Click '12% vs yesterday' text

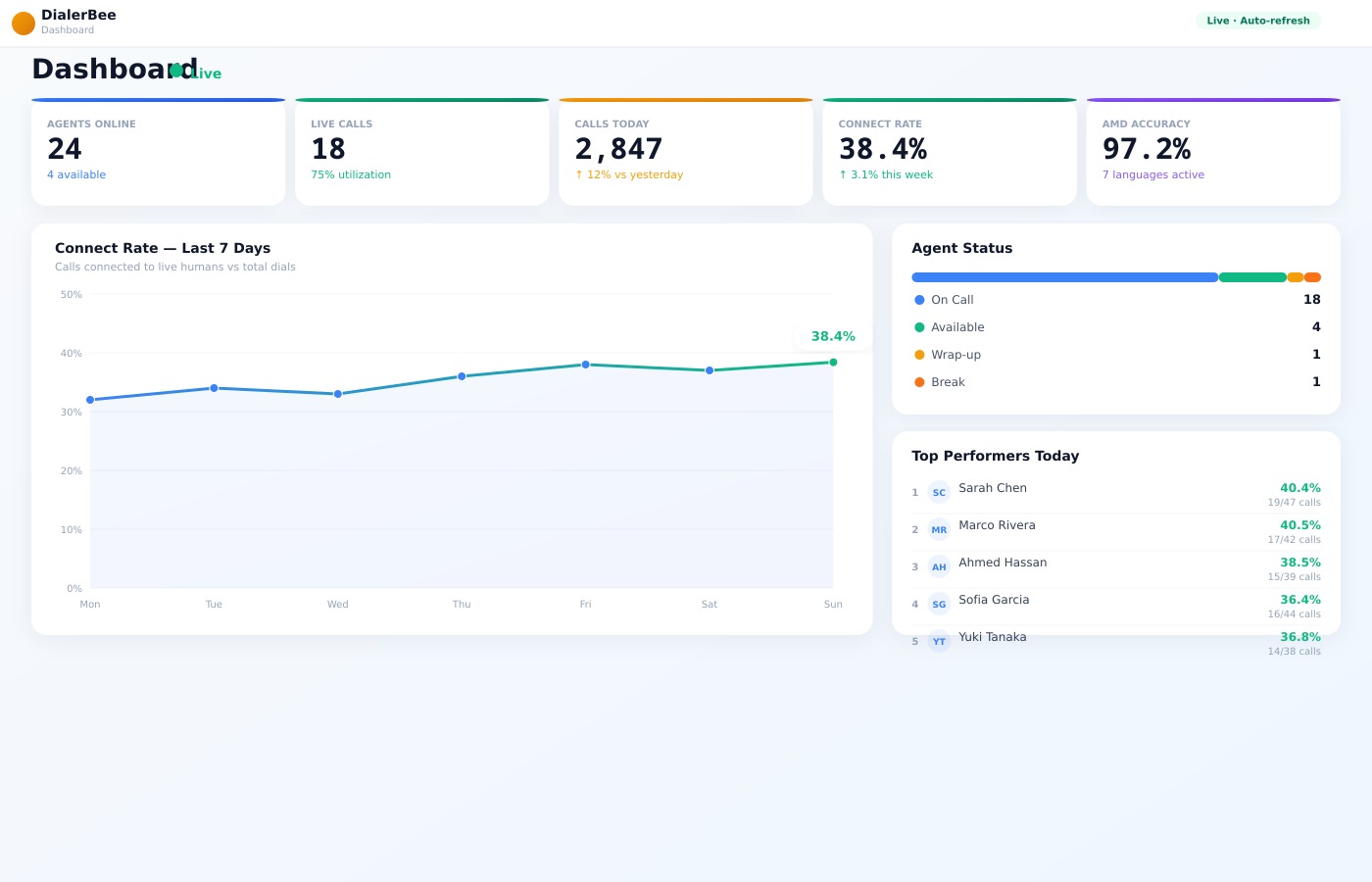[629, 174]
